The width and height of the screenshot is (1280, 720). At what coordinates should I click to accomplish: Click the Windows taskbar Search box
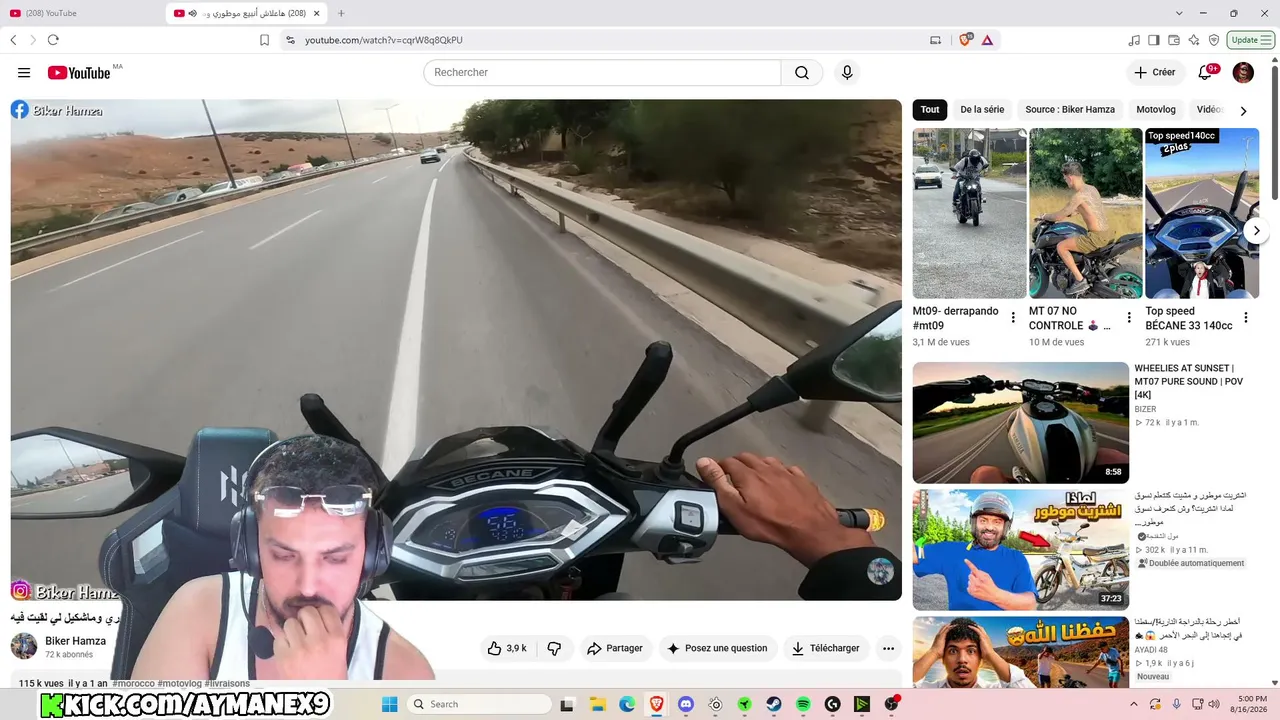[x=480, y=704]
